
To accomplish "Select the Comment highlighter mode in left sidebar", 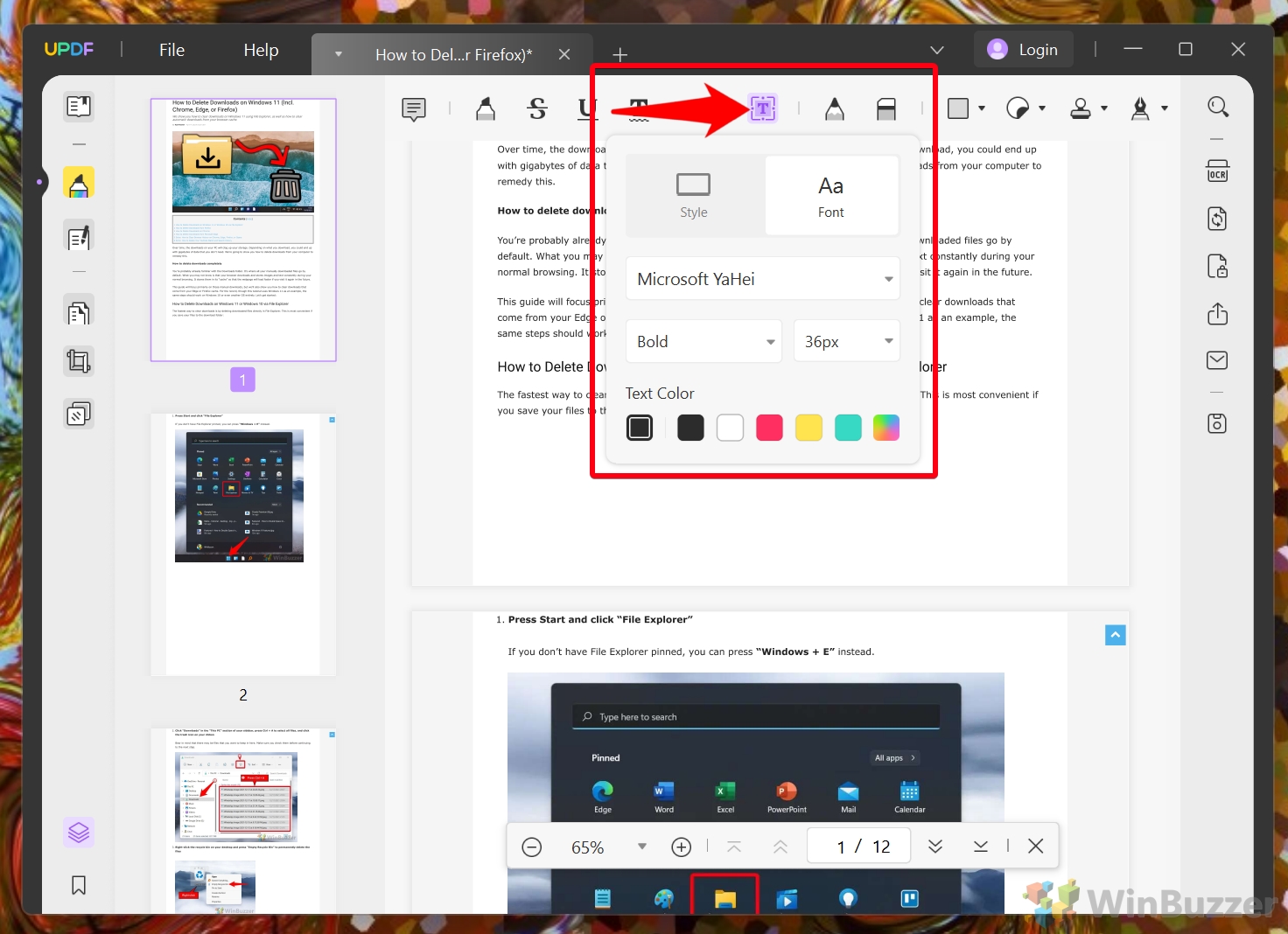I will 79,184.
